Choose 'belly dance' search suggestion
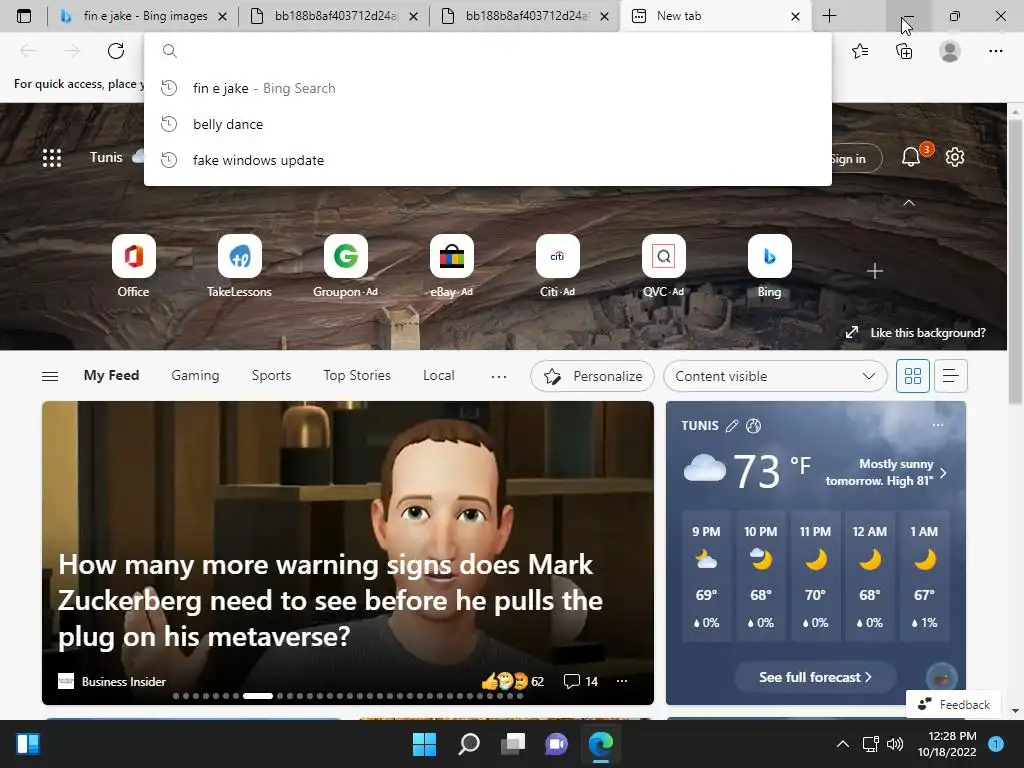The height and width of the screenshot is (768, 1024). (x=488, y=124)
